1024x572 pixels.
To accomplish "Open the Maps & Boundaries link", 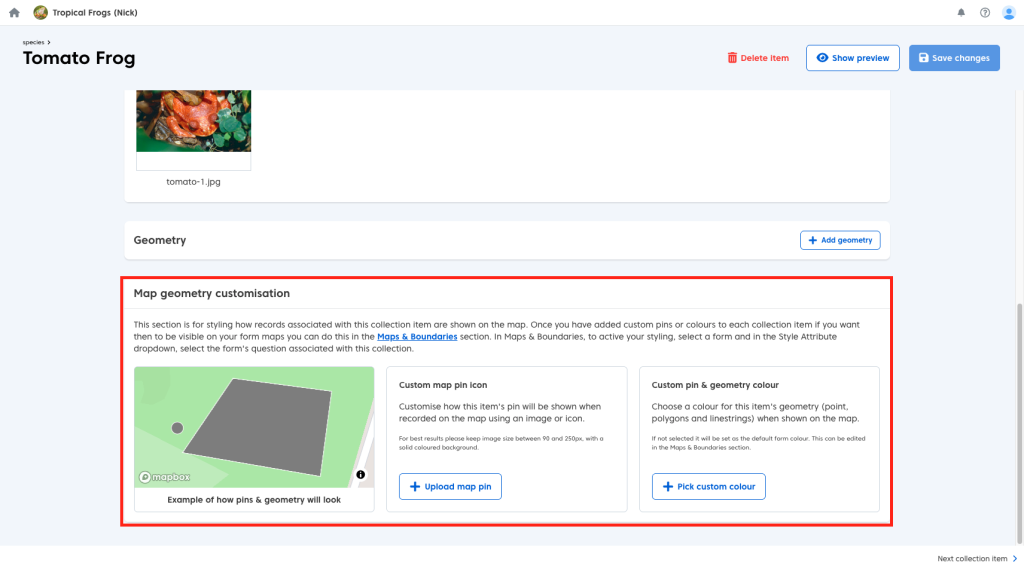I will click(x=417, y=337).
